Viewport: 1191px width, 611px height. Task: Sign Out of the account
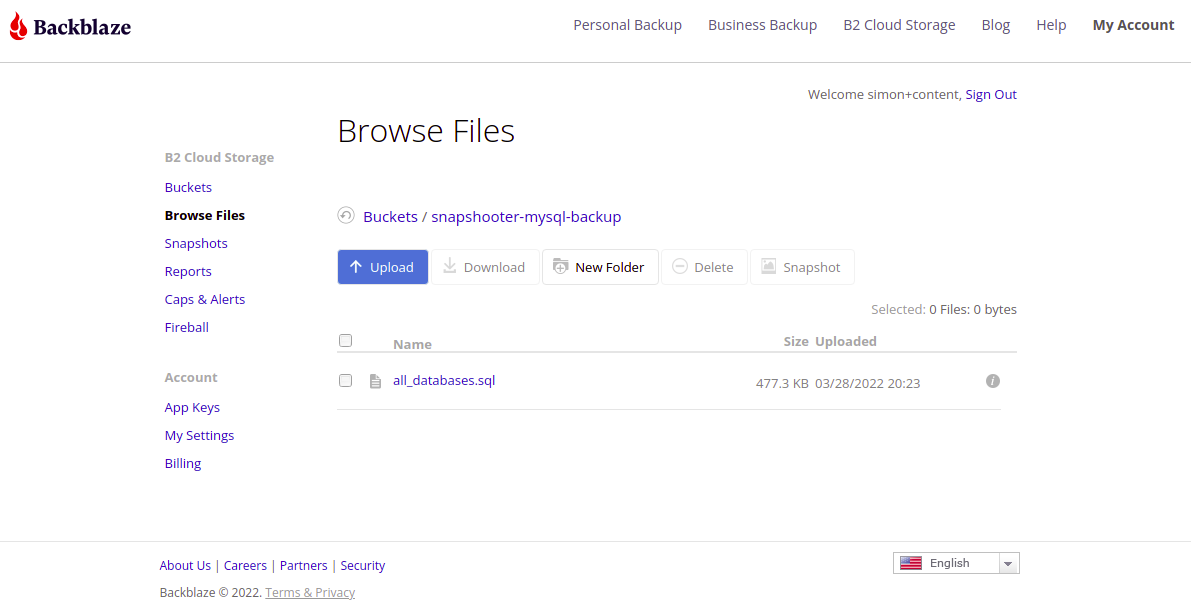pos(990,94)
